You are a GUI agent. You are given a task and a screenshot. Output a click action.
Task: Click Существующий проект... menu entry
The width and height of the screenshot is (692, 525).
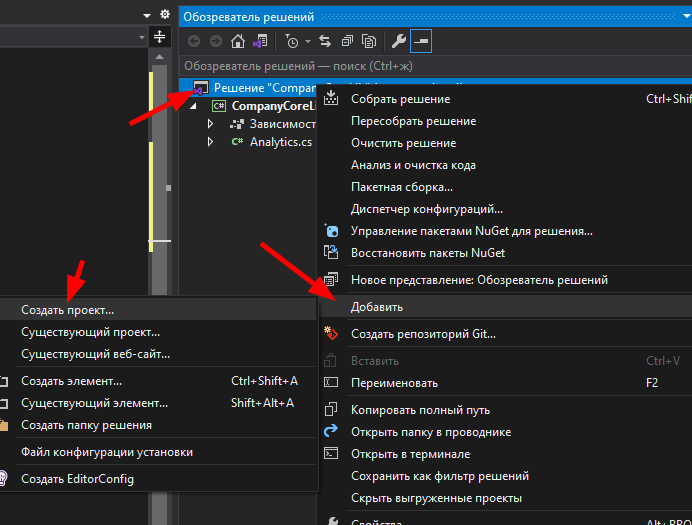click(90, 332)
